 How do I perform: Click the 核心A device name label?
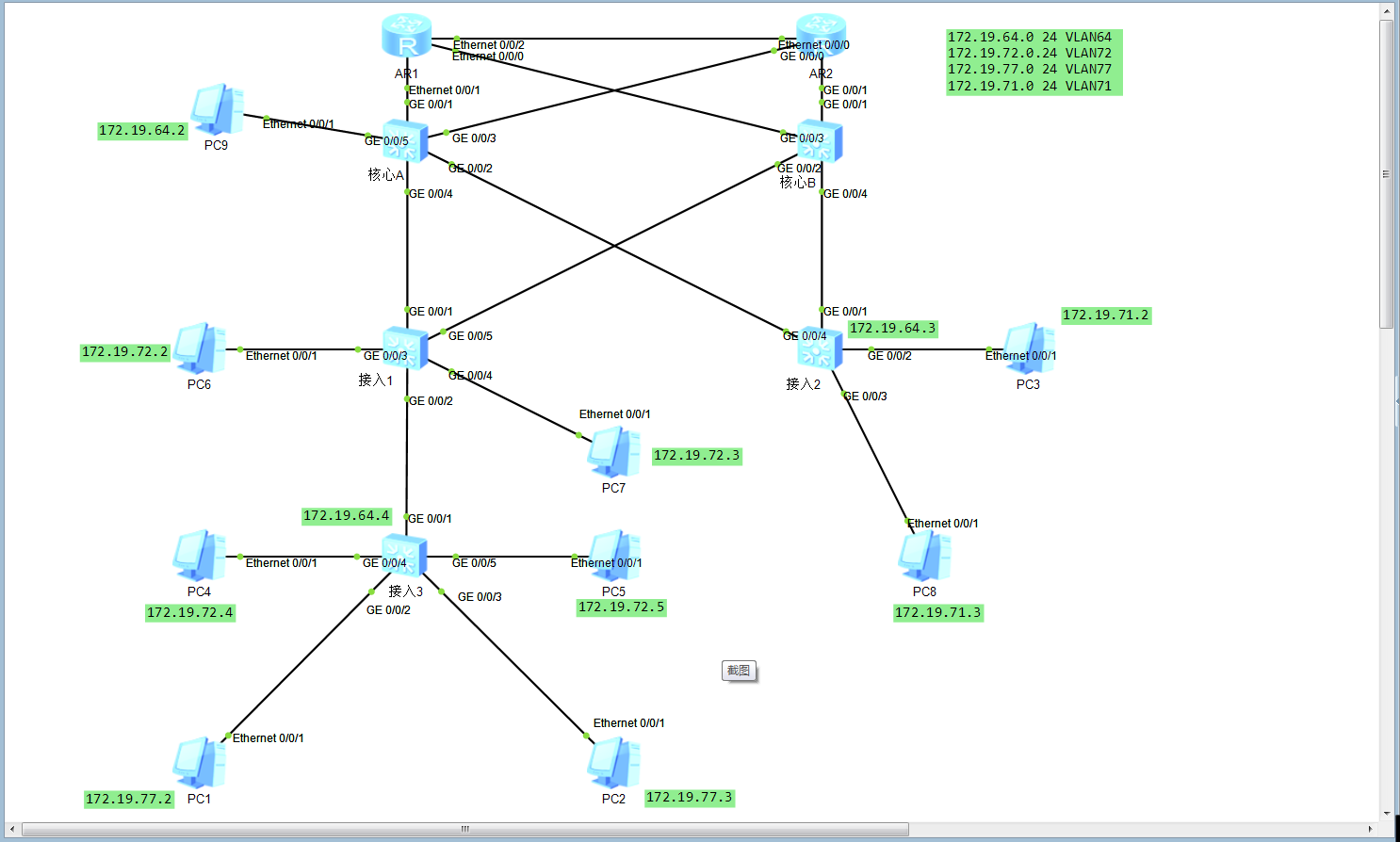(x=386, y=175)
